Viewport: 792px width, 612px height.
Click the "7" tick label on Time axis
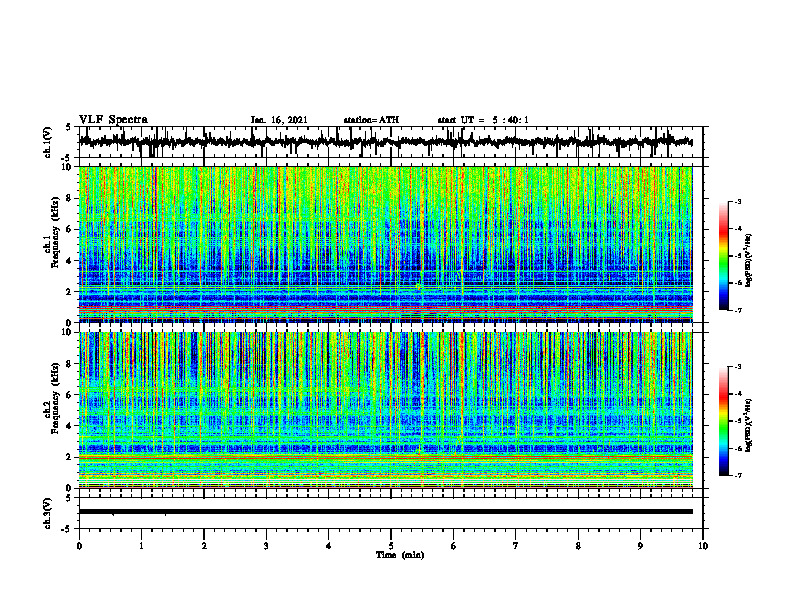[x=516, y=546]
